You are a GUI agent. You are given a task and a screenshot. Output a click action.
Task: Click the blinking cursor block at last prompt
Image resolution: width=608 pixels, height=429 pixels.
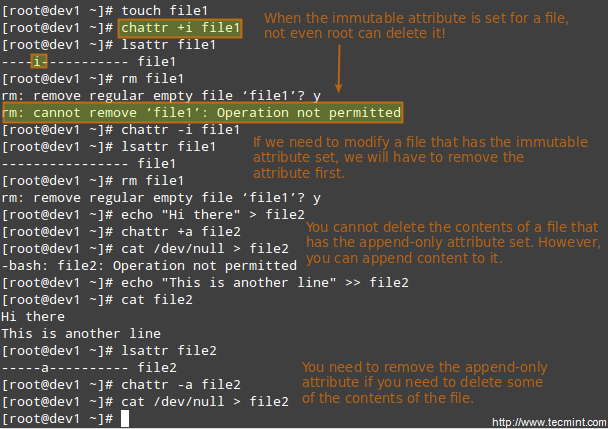click(125, 419)
